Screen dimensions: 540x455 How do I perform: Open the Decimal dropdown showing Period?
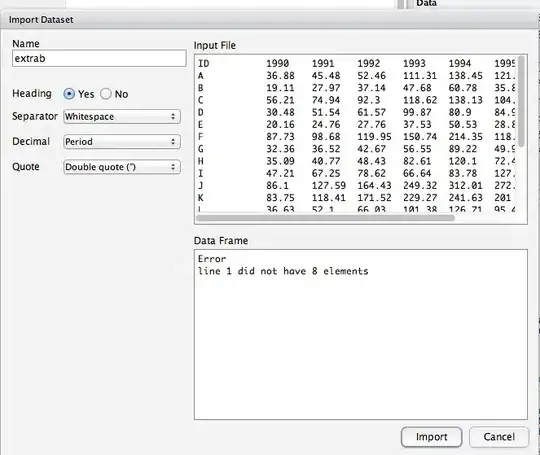[x=122, y=142]
